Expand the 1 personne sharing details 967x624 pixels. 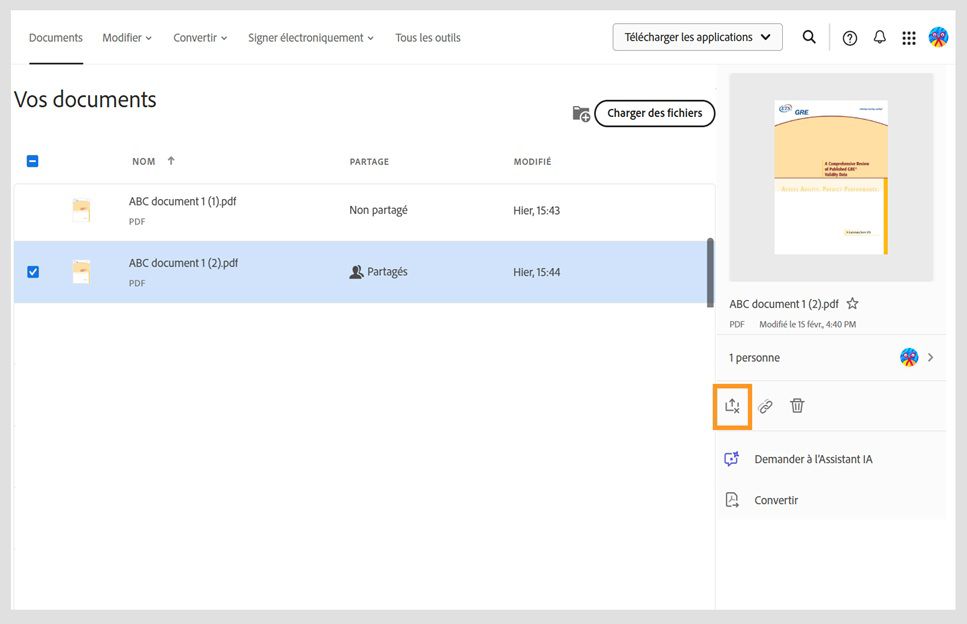(x=930, y=357)
